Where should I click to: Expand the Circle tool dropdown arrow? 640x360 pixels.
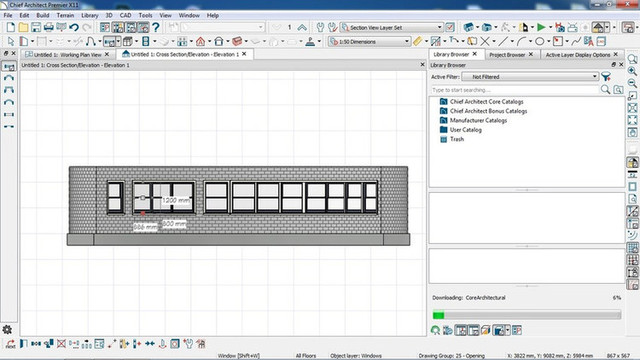point(548,41)
